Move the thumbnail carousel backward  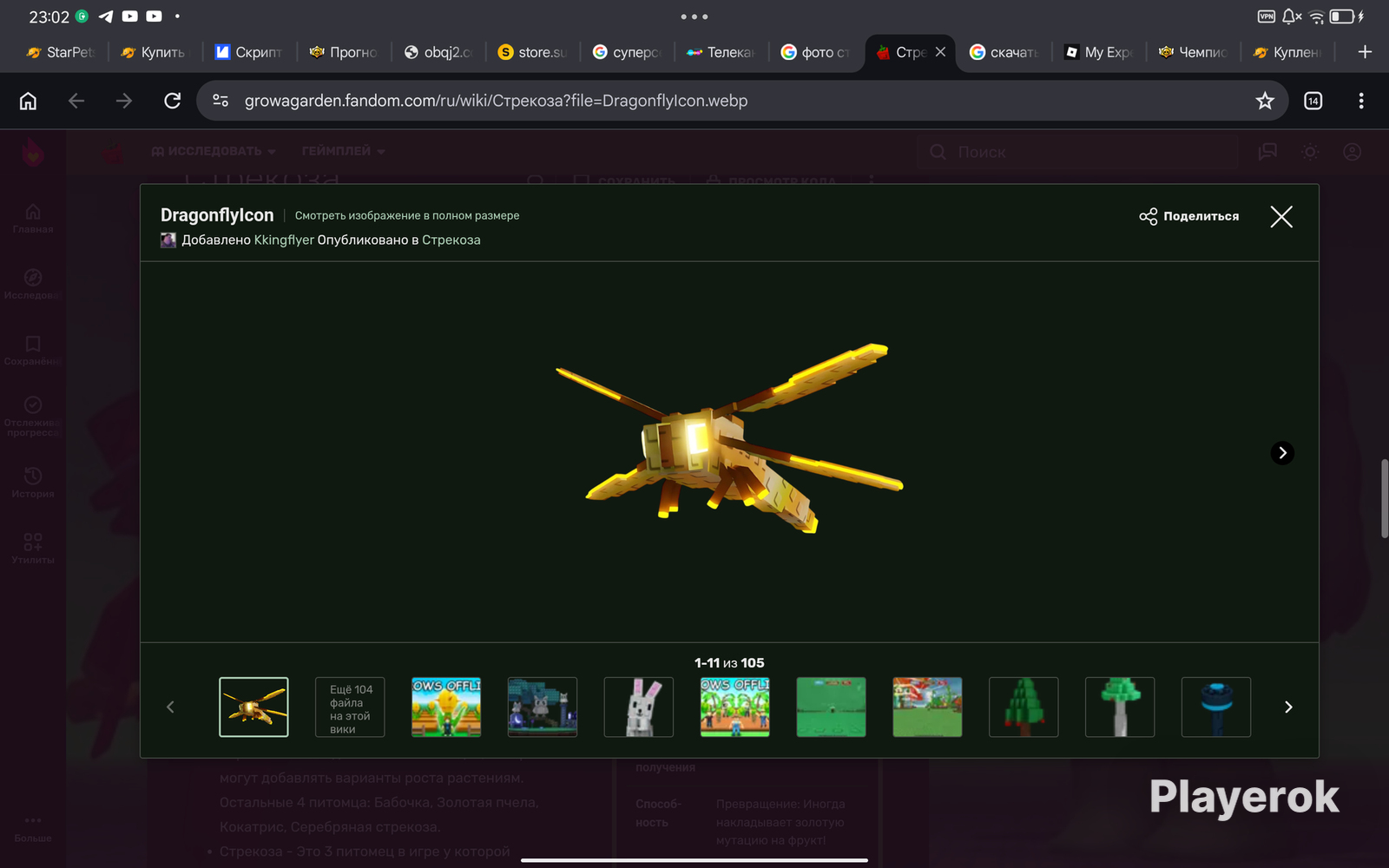(170, 707)
